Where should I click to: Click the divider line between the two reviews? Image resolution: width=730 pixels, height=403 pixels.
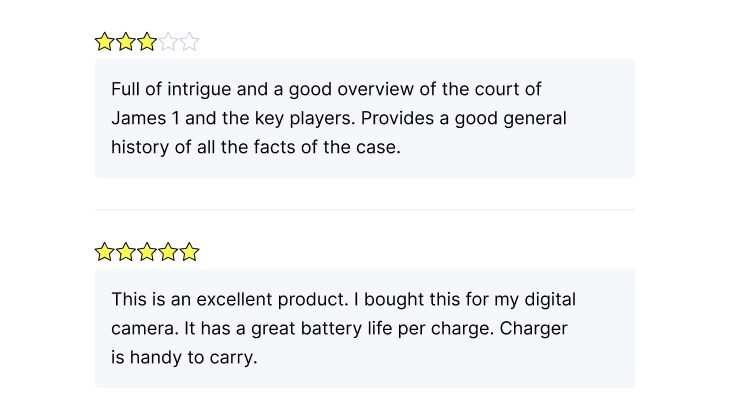click(365, 210)
